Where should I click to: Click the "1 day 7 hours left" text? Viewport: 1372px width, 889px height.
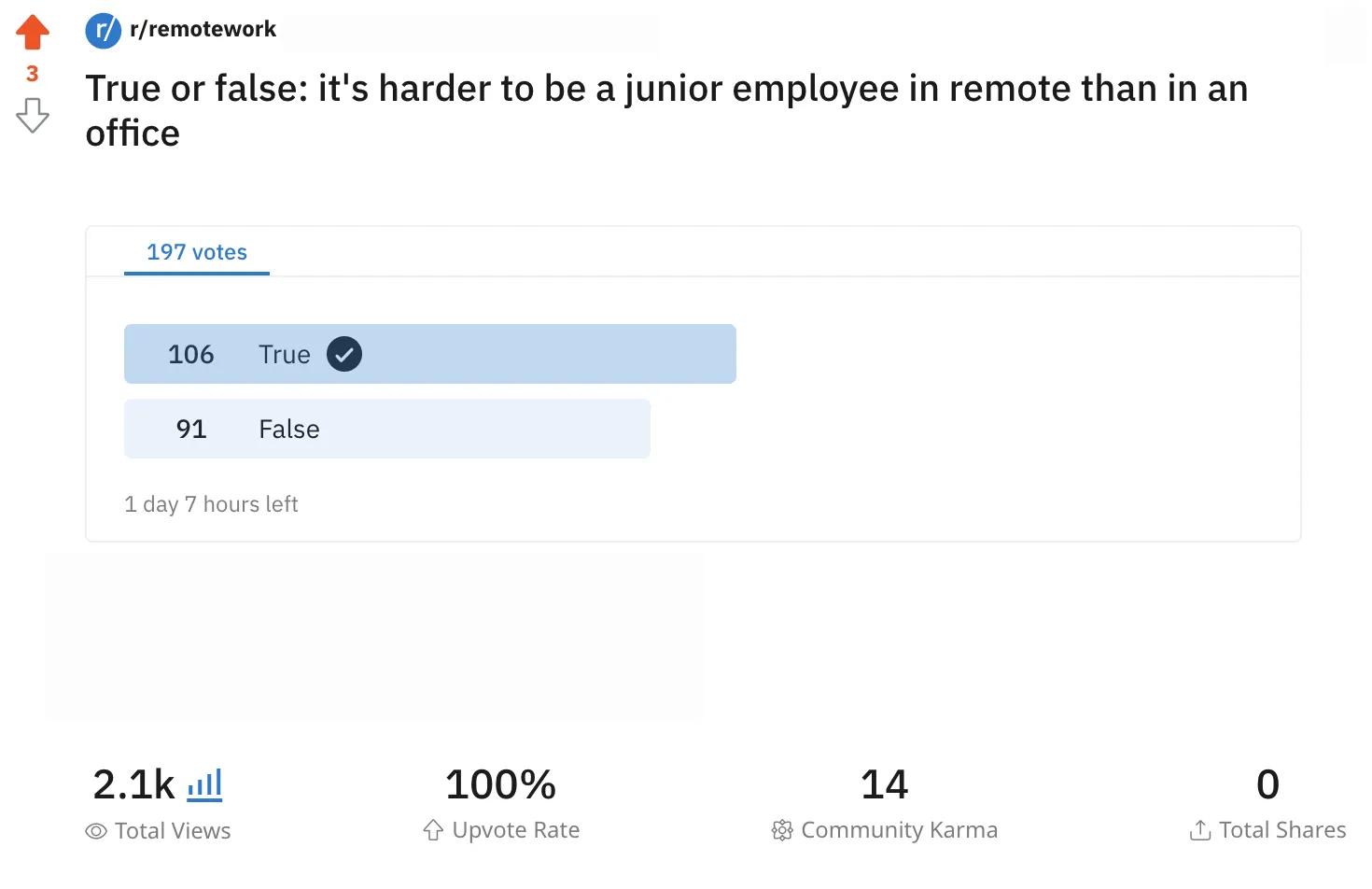click(211, 504)
